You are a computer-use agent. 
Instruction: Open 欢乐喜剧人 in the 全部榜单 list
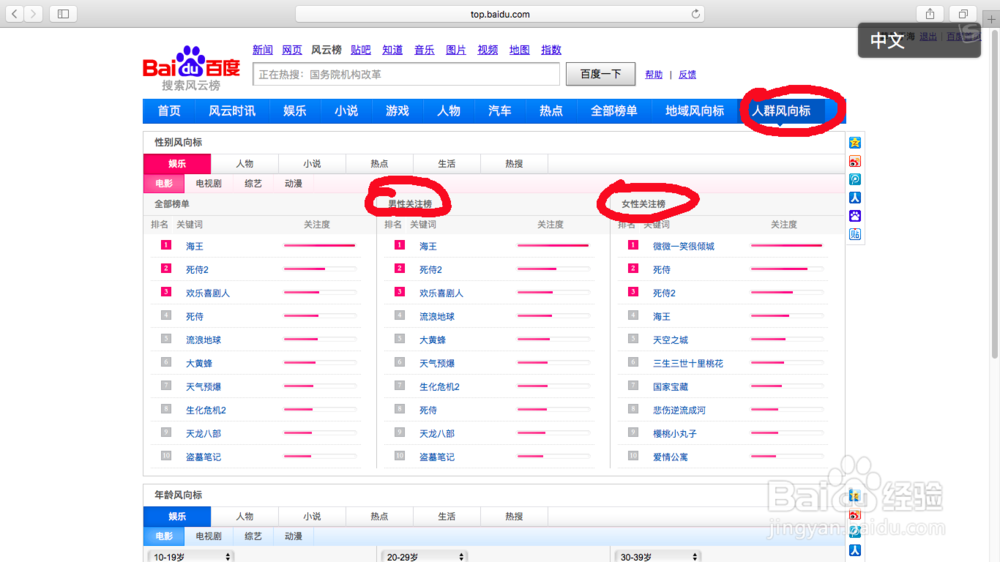pyautogui.click(x=208, y=293)
